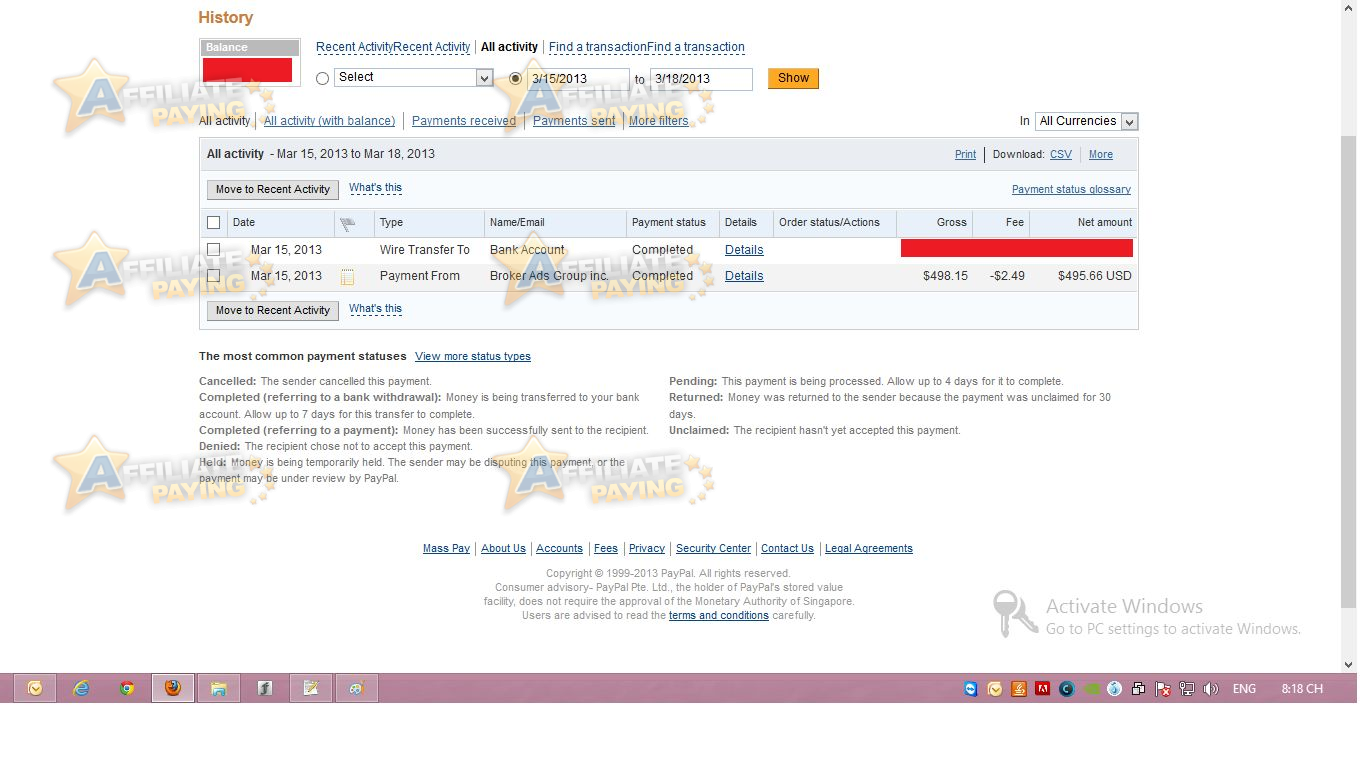Open the note icon on Broker Ads payment row

348,277
